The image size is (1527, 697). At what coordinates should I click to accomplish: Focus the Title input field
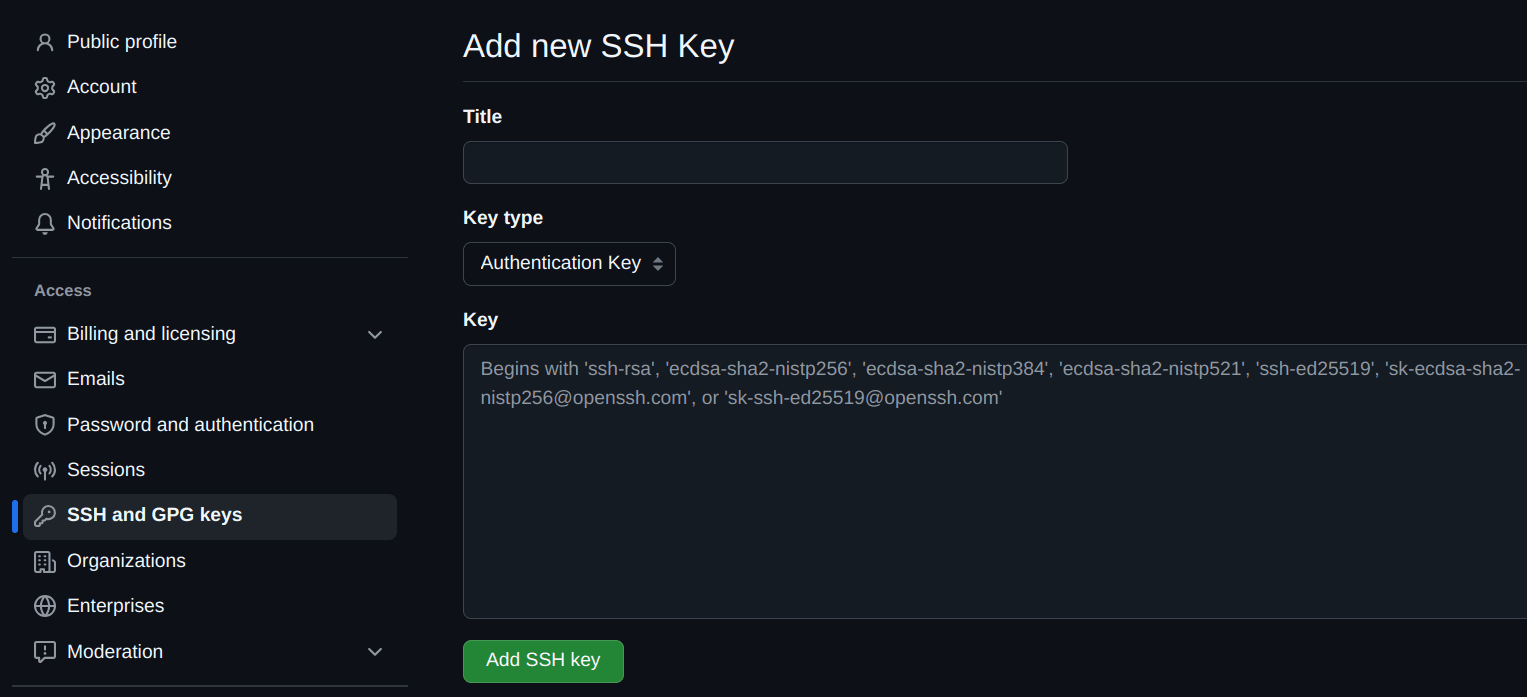click(x=765, y=162)
